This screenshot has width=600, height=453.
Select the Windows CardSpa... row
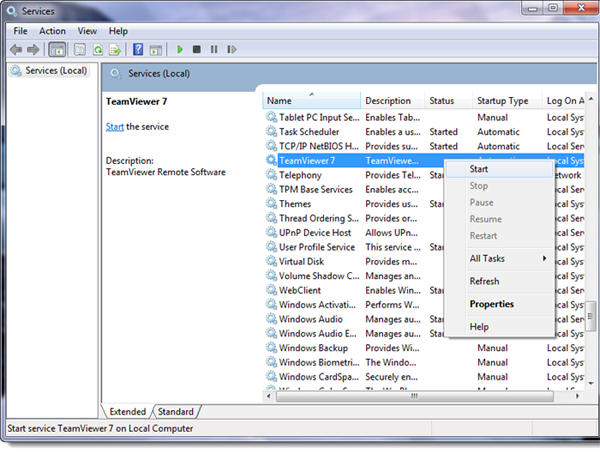(x=424, y=376)
